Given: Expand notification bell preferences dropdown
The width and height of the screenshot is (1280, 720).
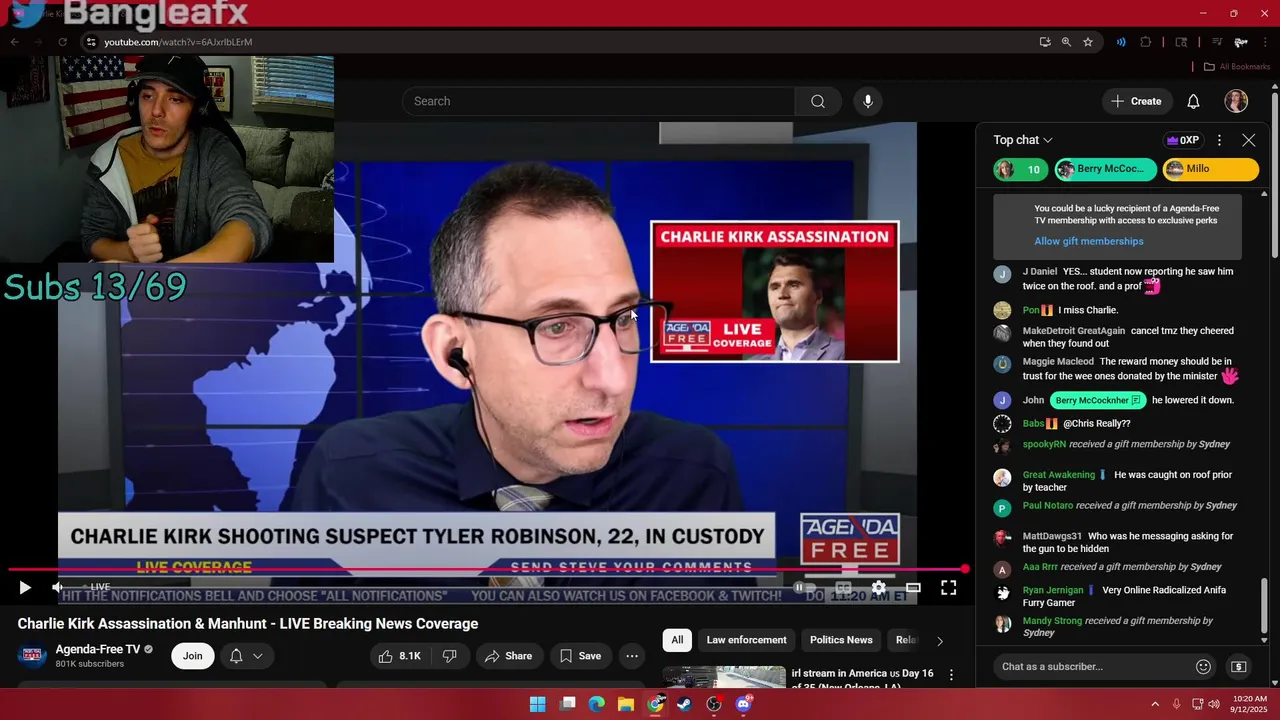Looking at the screenshot, I should pyautogui.click(x=246, y=656).
